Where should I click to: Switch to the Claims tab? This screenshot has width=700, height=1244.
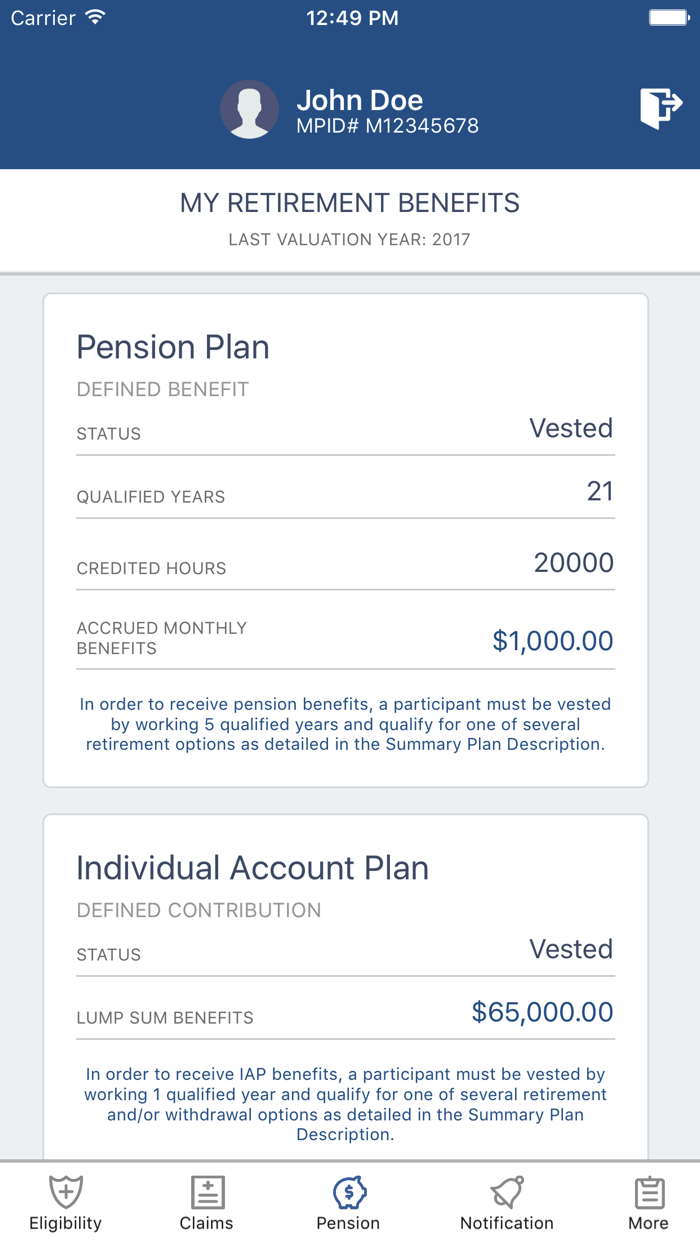pos(206,1202)
